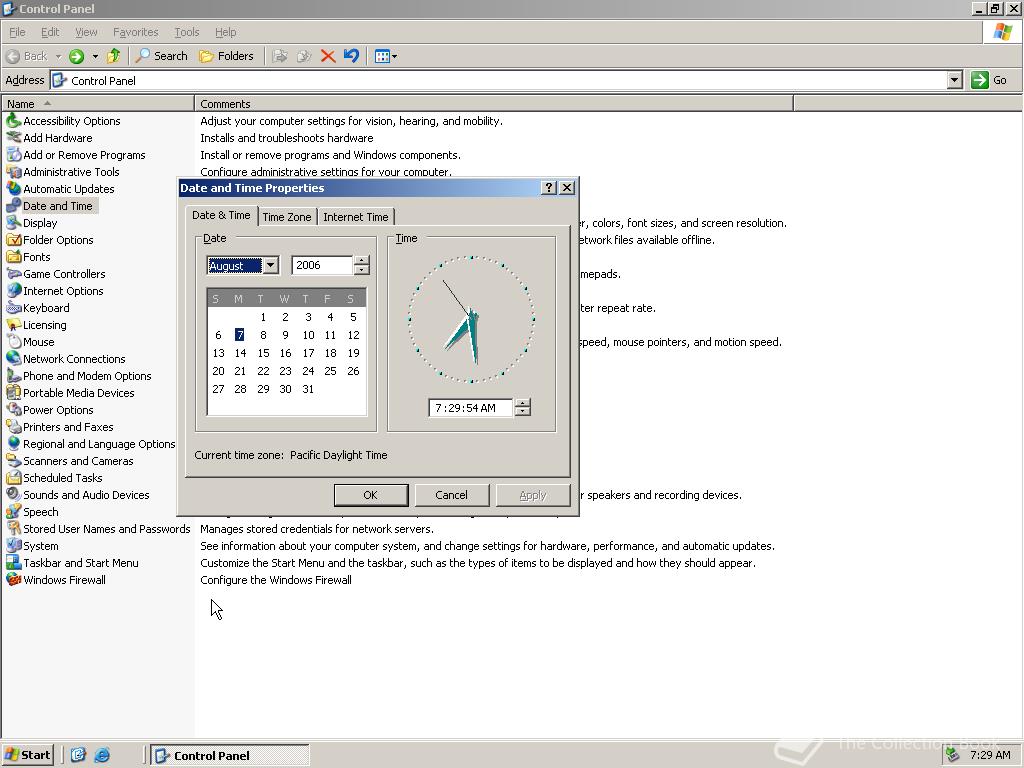Screen dimensions: 1024x768
Task: Click Internet Explorer quick launch icon
Action: pyautogui.click(x=102, y=755)
